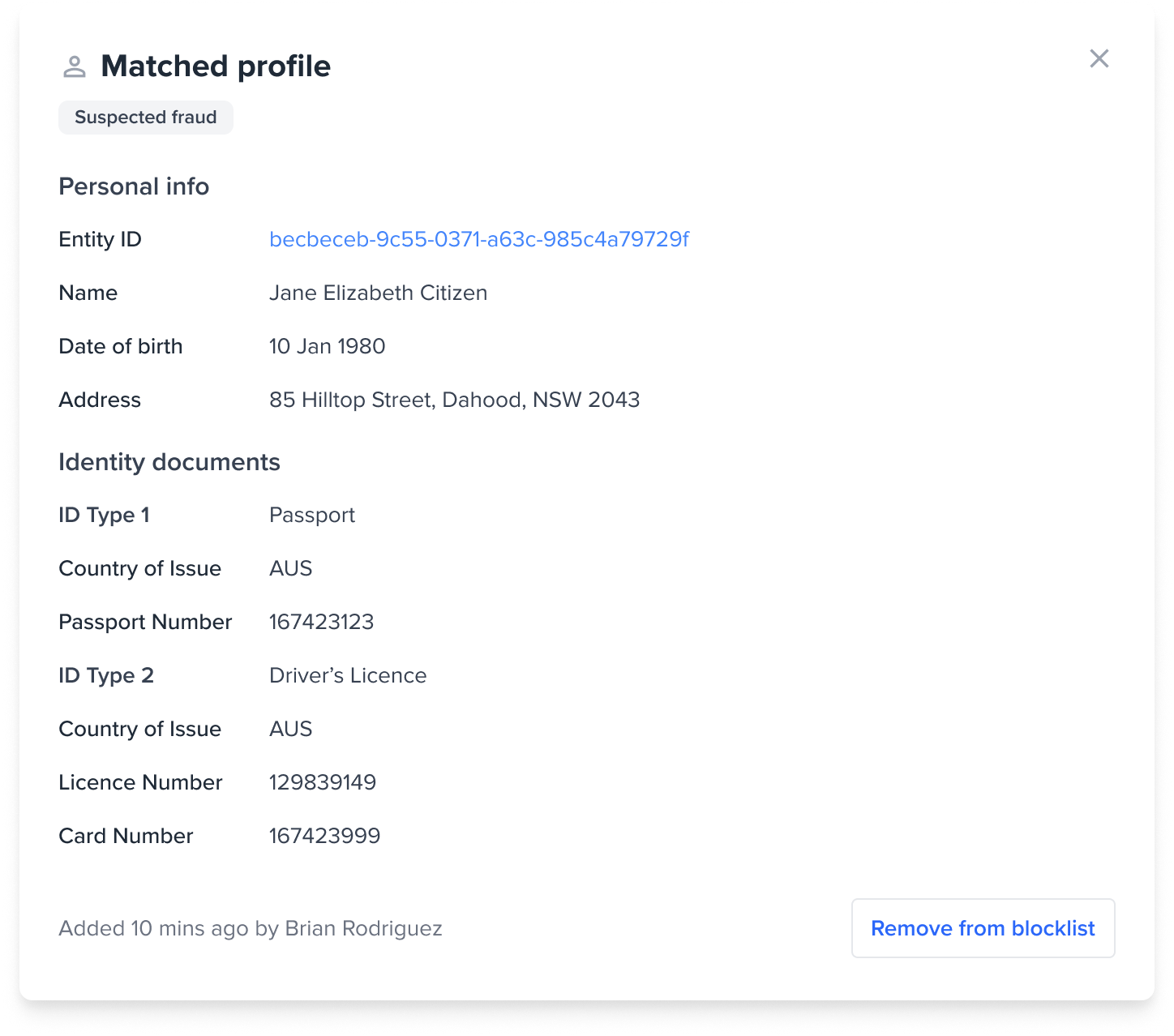This screenshot has width=1174, height=1036.
Task: Click the Identity documents section header
Action: 169,462
